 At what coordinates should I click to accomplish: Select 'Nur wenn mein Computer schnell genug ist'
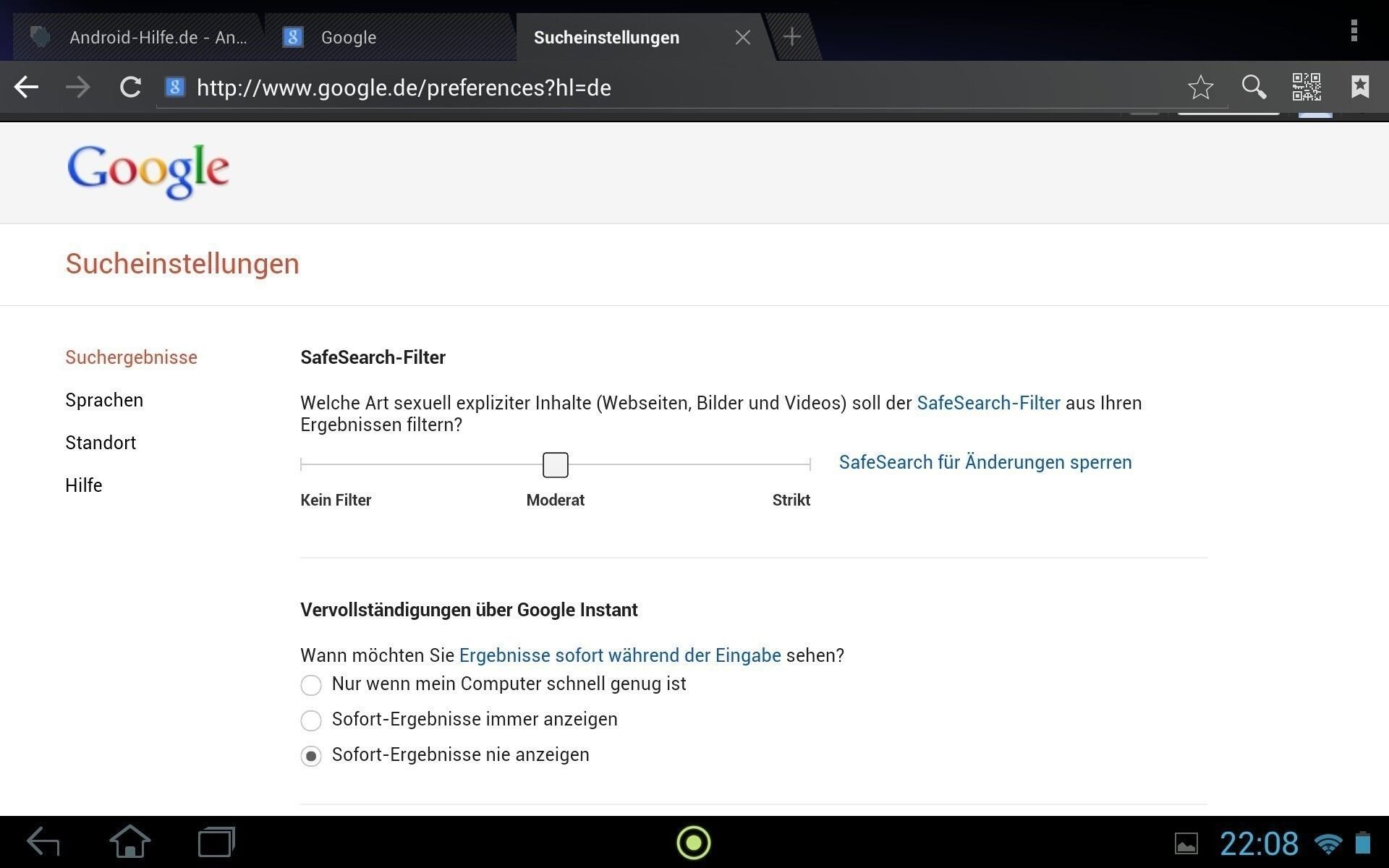point(311,685)
